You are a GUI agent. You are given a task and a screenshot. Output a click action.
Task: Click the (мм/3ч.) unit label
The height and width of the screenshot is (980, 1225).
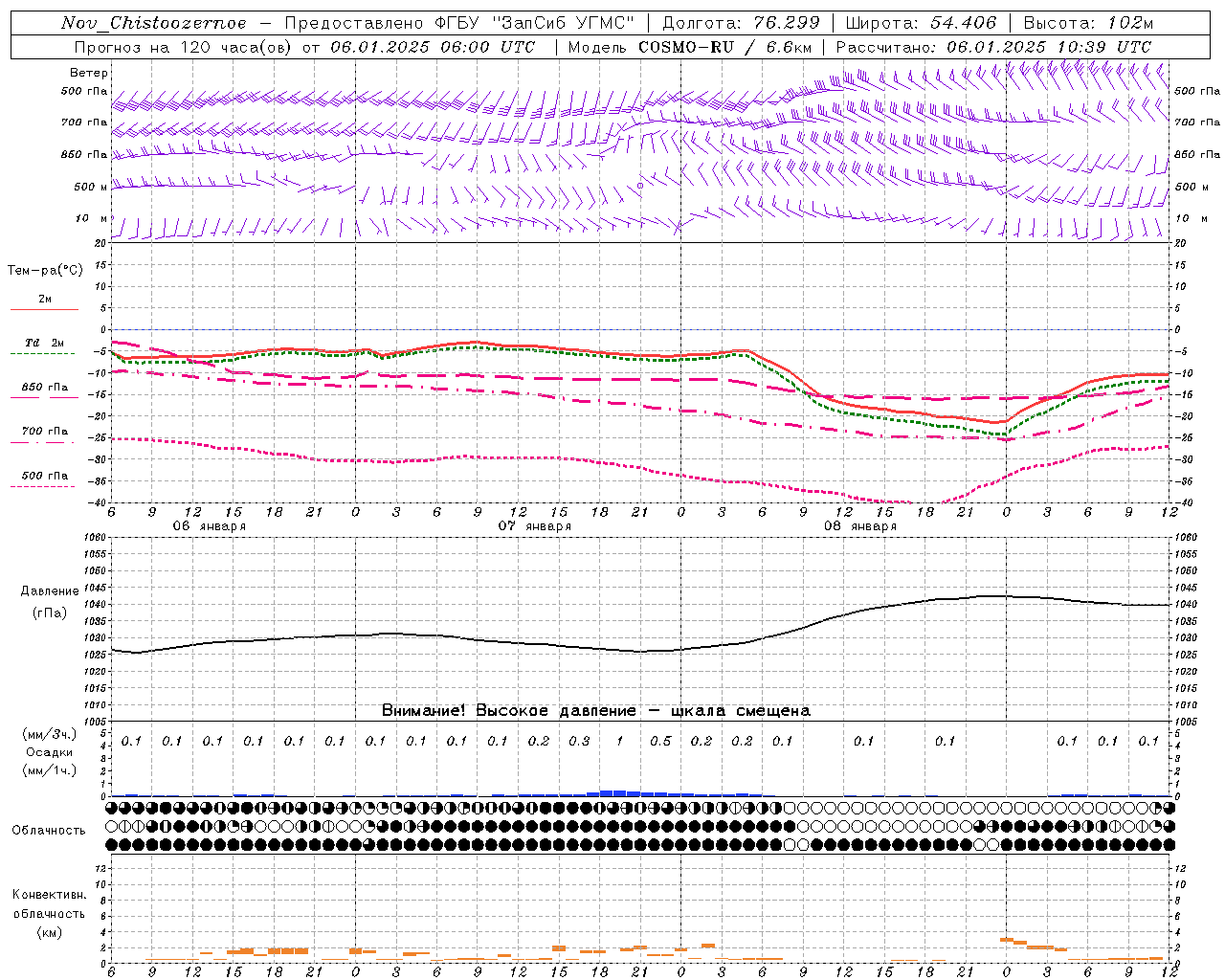click(50, 734)
